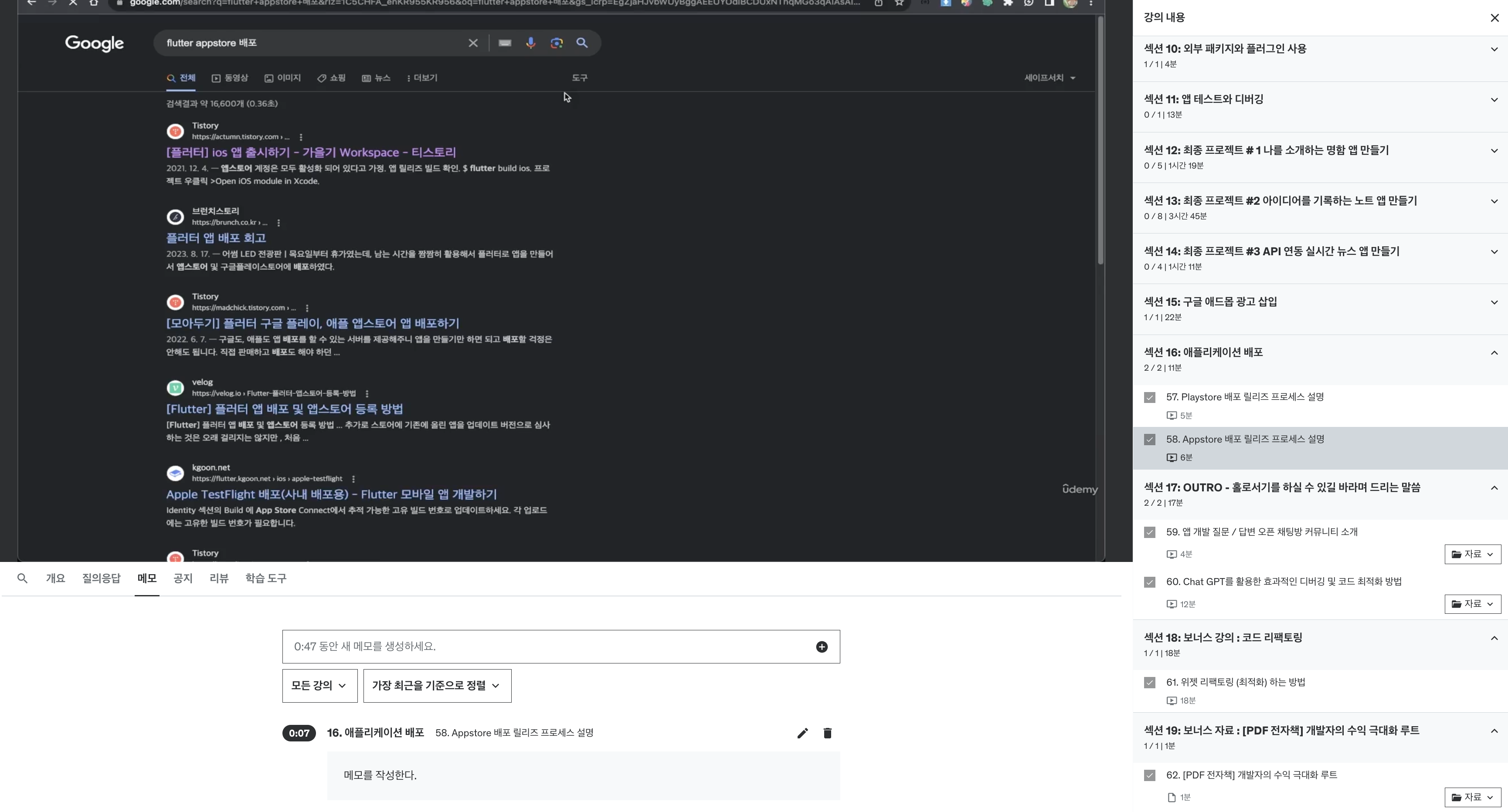Image resolution: width=1508 pixels, height=812 pixels.
Task: Toggle completion checkbox for lecture 59
Action: [x=1150, y=533]
